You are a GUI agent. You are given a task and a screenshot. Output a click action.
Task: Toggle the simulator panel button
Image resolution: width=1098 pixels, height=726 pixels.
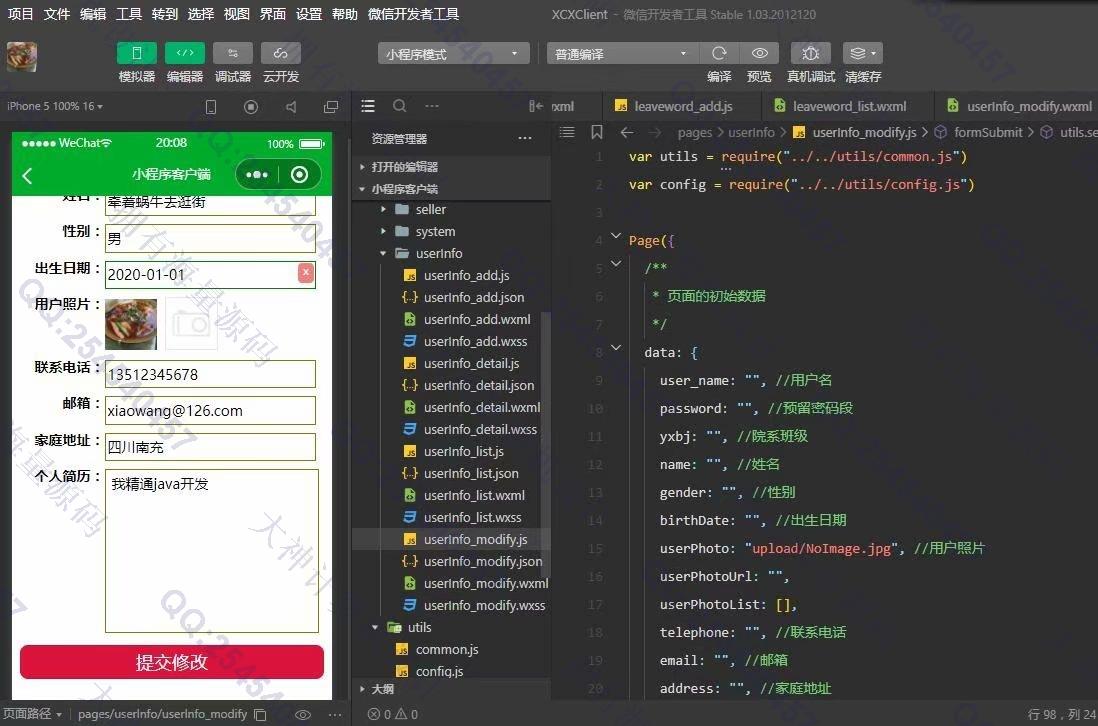coord(137,54)
